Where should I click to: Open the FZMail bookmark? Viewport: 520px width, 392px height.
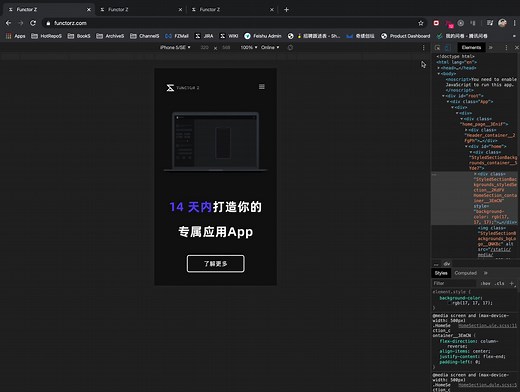pos(177,36)
